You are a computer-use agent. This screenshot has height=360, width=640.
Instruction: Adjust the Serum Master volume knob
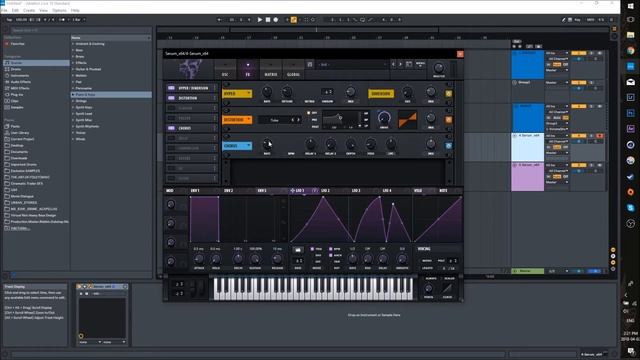click(439, 68)
